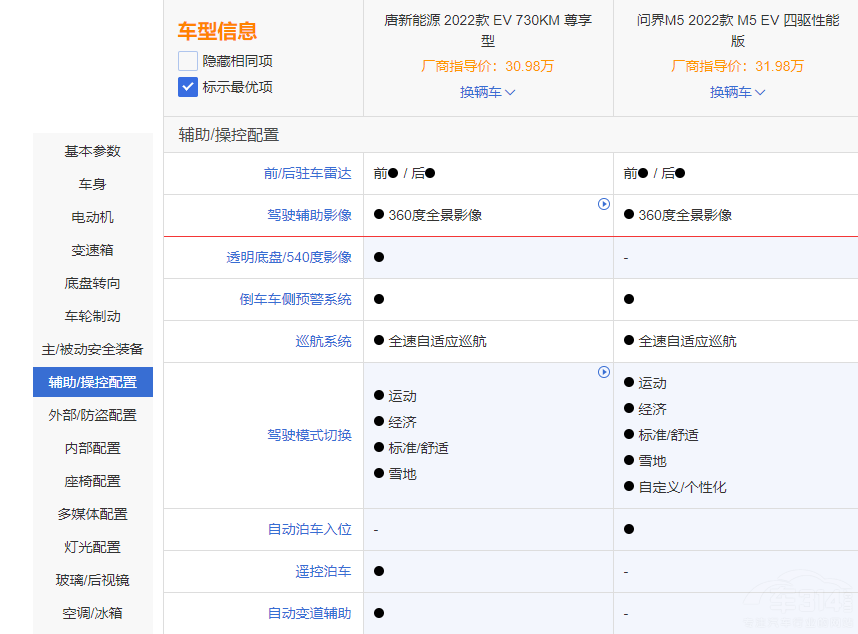The width and height of the screenshot is (858, 634).
Task: Play video icon in 驾驶辅助影像 row
Action: pyautogui.click(x=604, y=204)
